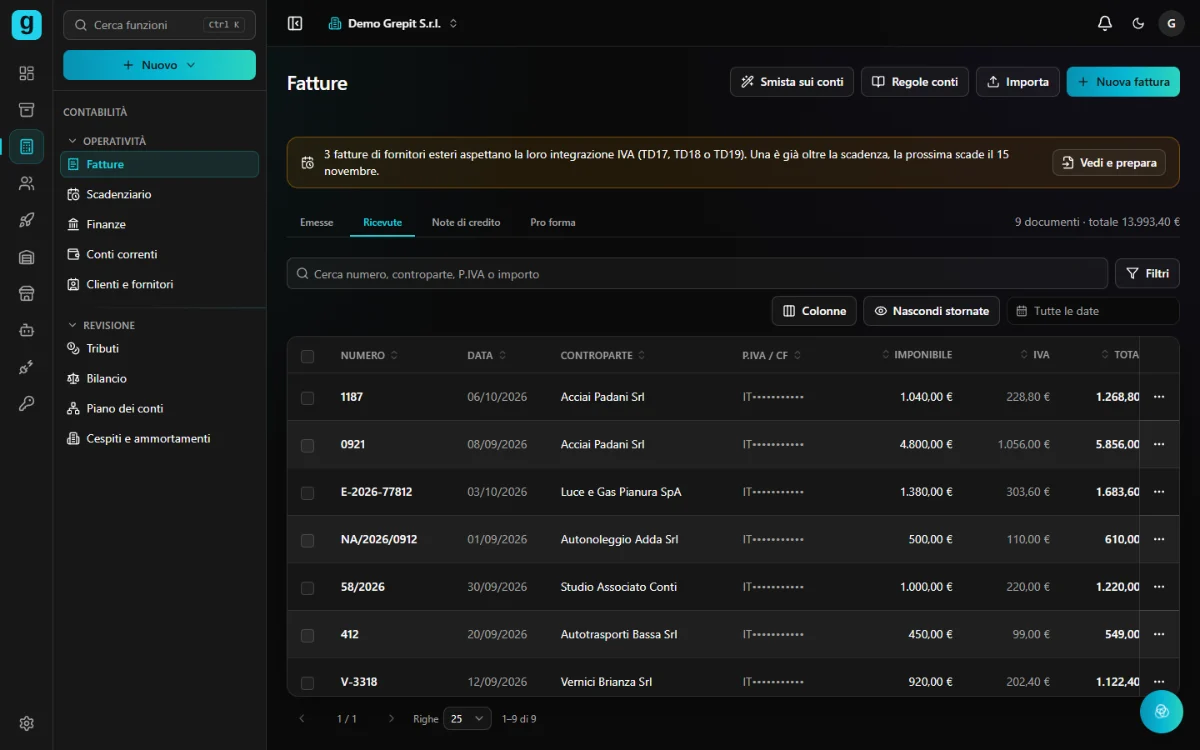Click the archive box icon in the rail
The width and height of the screenshot is (1200, 750).
coord(26,110)
